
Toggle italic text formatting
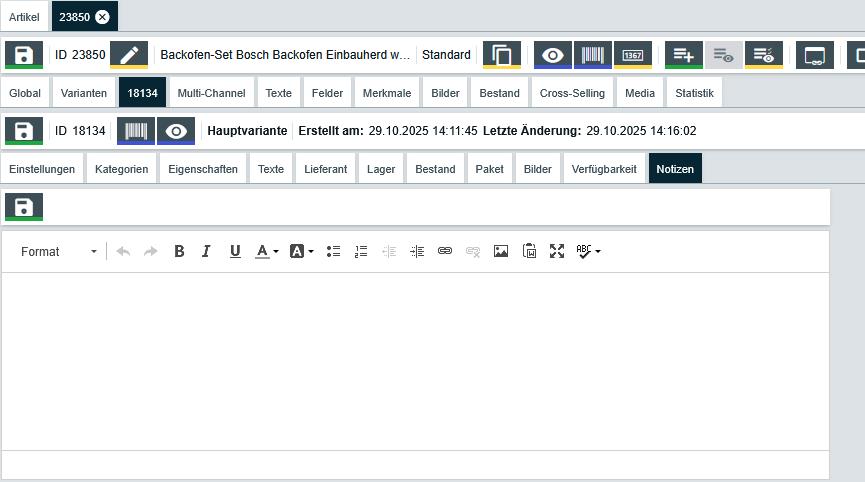[206, 251]
